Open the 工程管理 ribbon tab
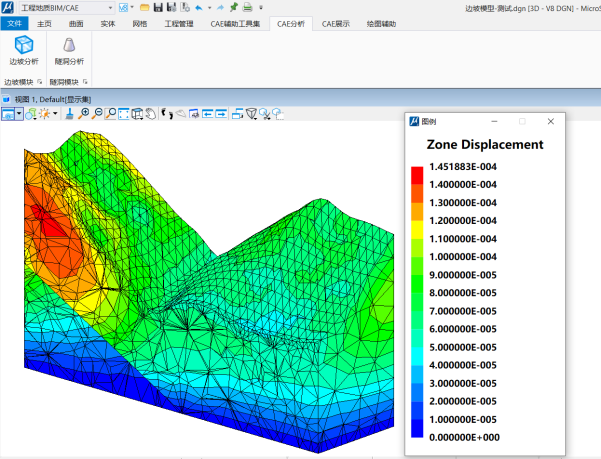This screenshot has height=459, width=601. (179, 22)
